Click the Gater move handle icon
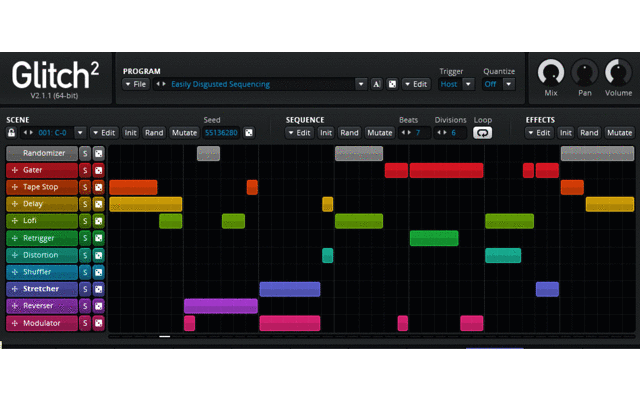 (x=15, y=170)
